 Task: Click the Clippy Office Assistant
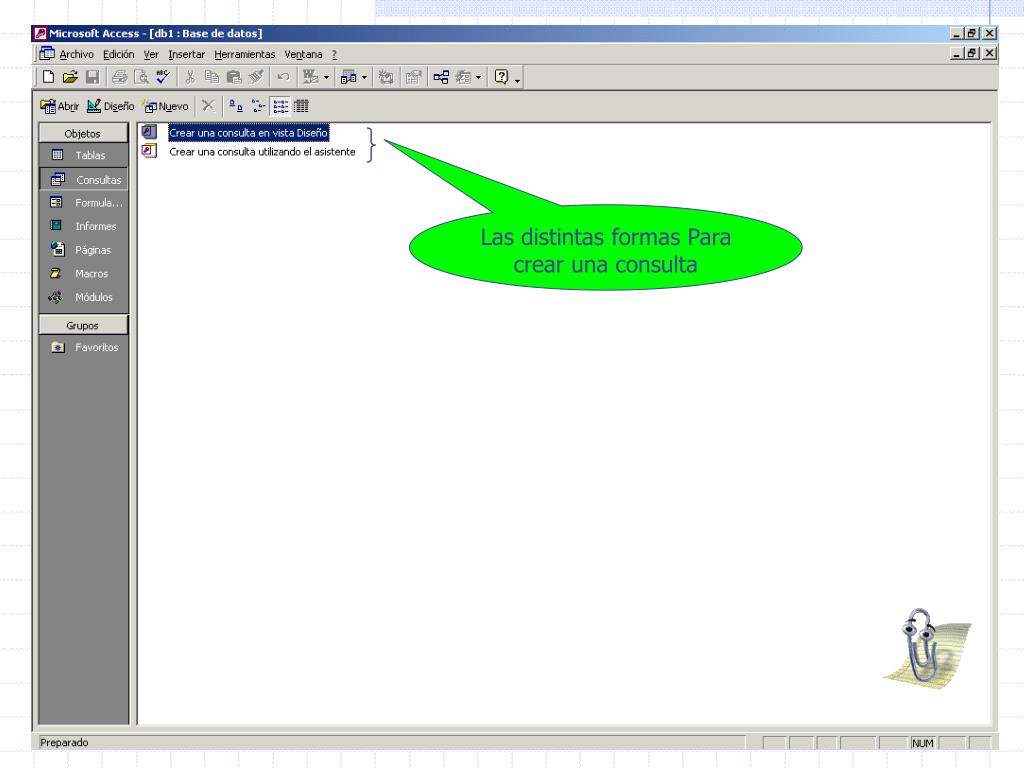point(926,648)
